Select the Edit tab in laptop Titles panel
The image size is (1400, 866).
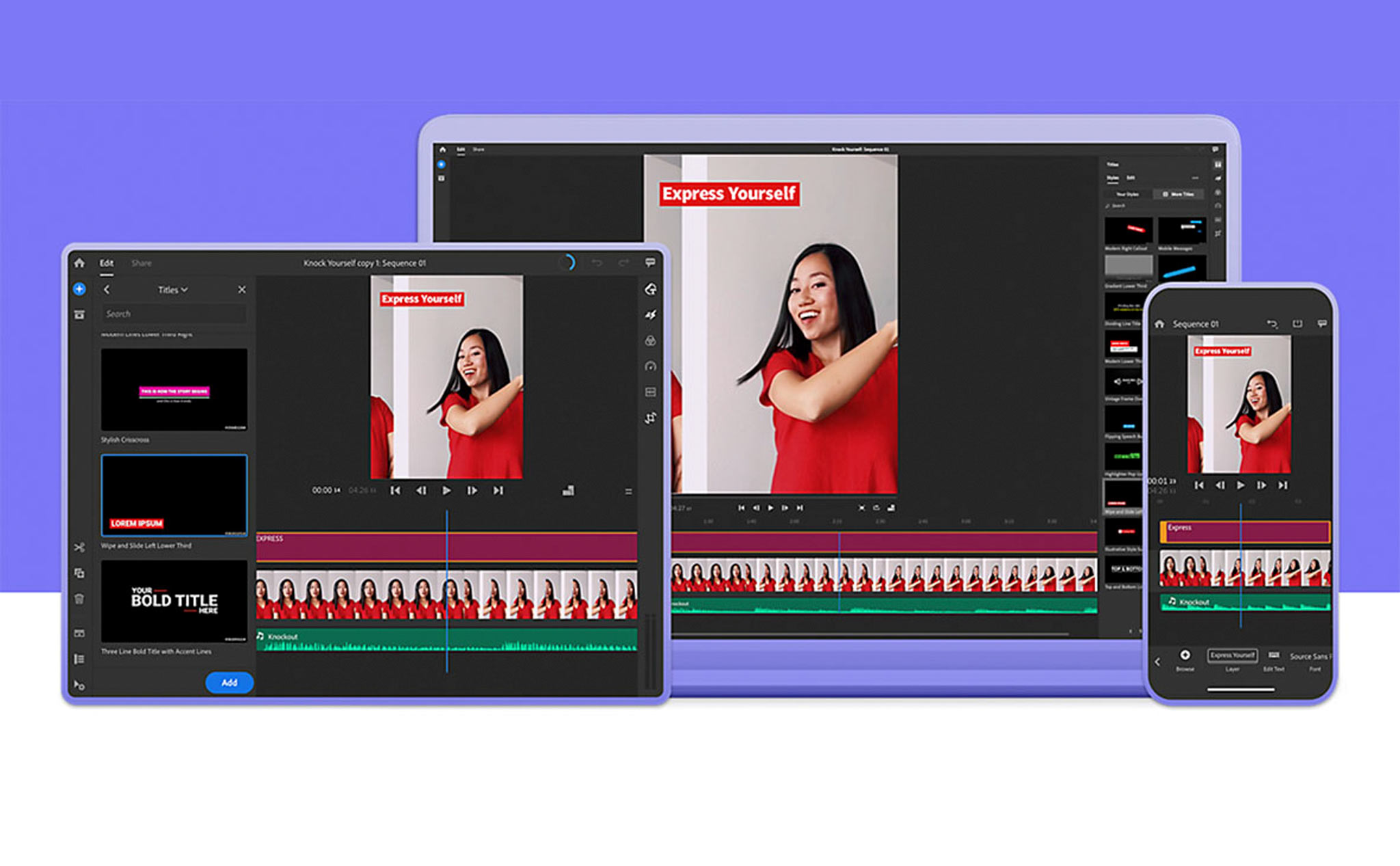click(1131, 178)
